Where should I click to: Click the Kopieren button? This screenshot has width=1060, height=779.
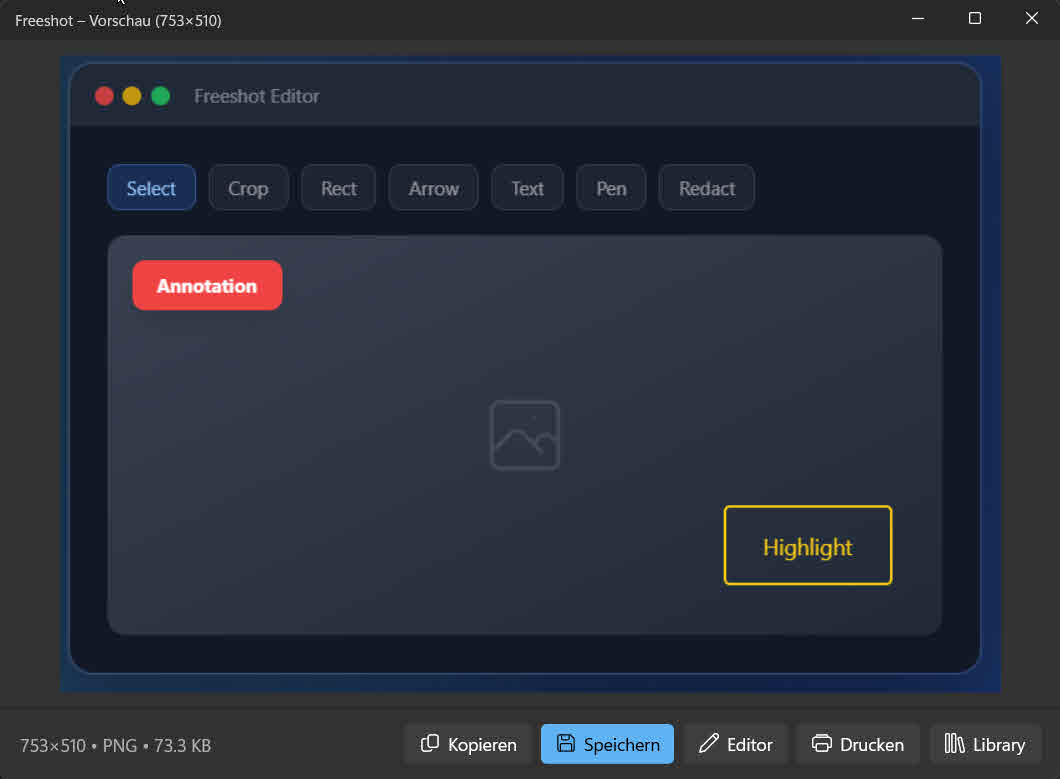468,744
